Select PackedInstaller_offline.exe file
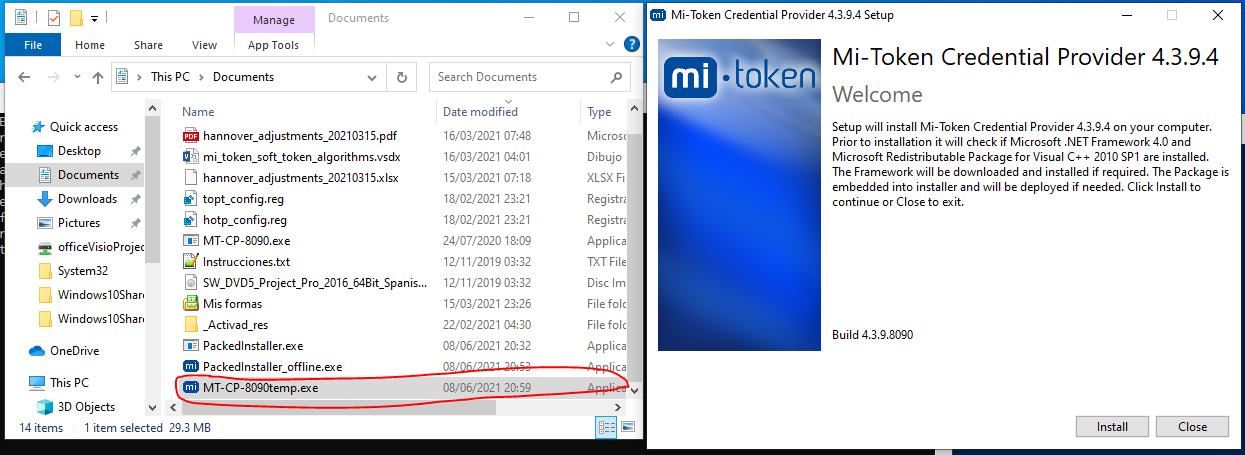1245x455 pixels. [272, 367]
